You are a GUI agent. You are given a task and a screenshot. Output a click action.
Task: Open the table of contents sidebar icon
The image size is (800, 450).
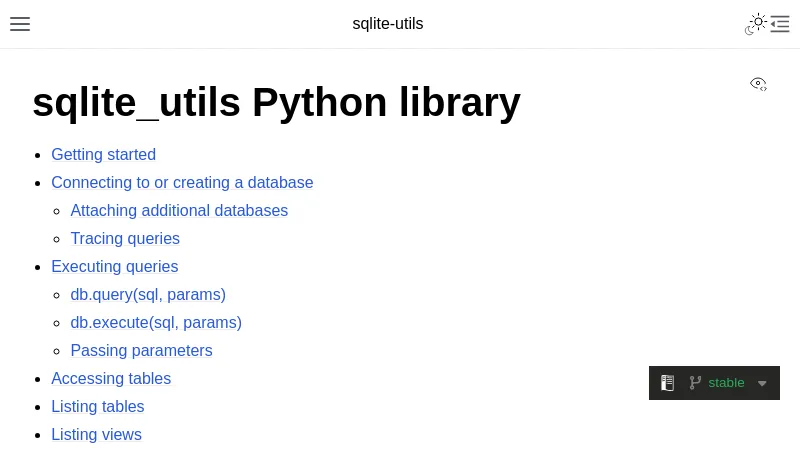[781, 24]
